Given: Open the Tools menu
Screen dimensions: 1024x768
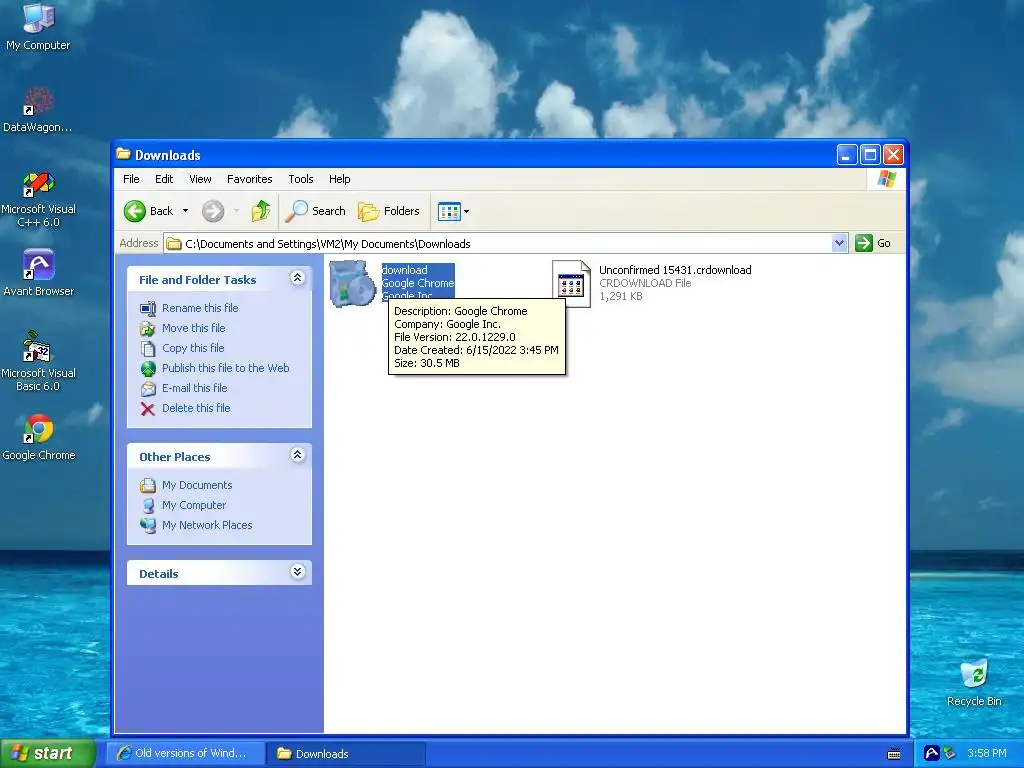Looking at the screenshot, I should (x=300, y=179).
